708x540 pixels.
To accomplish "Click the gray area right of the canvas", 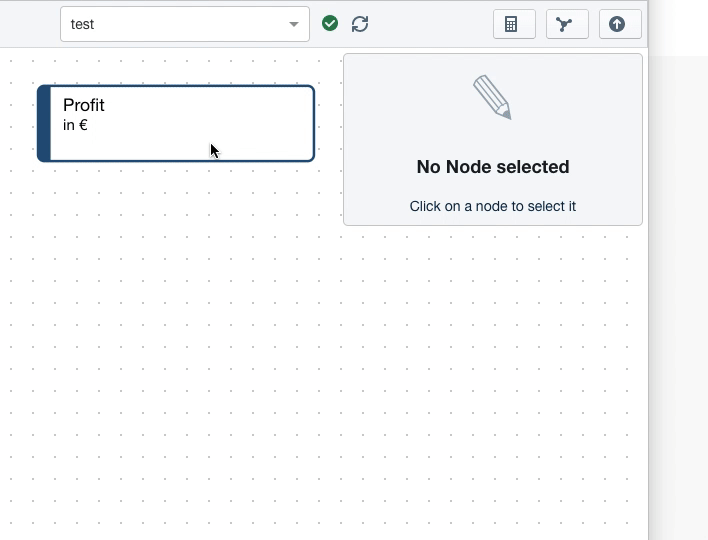I will [x=678, y=300].
